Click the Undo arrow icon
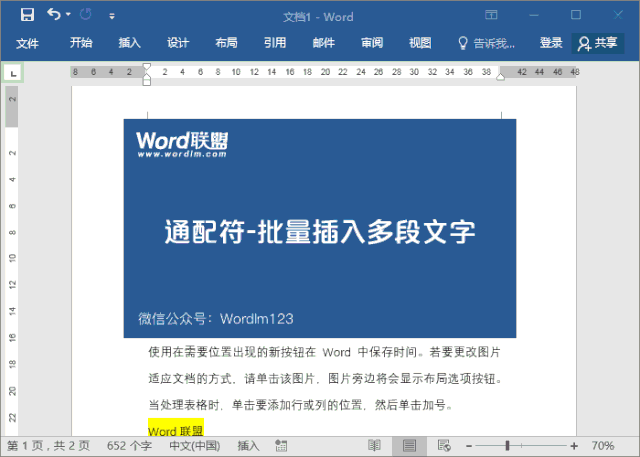Viewport: 640px width, 457px height. [x=53, y=14]
